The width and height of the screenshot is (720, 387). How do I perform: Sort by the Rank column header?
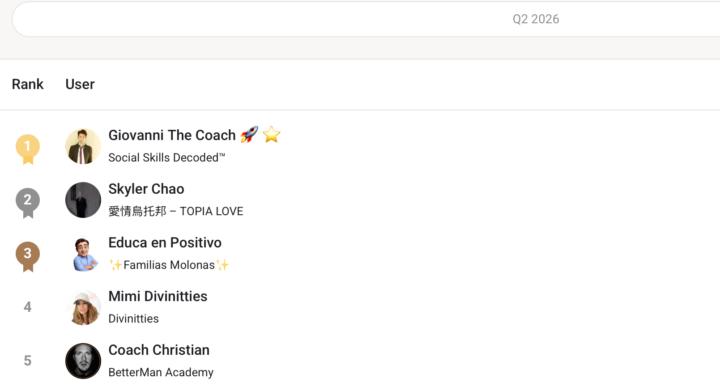[28, 84]
